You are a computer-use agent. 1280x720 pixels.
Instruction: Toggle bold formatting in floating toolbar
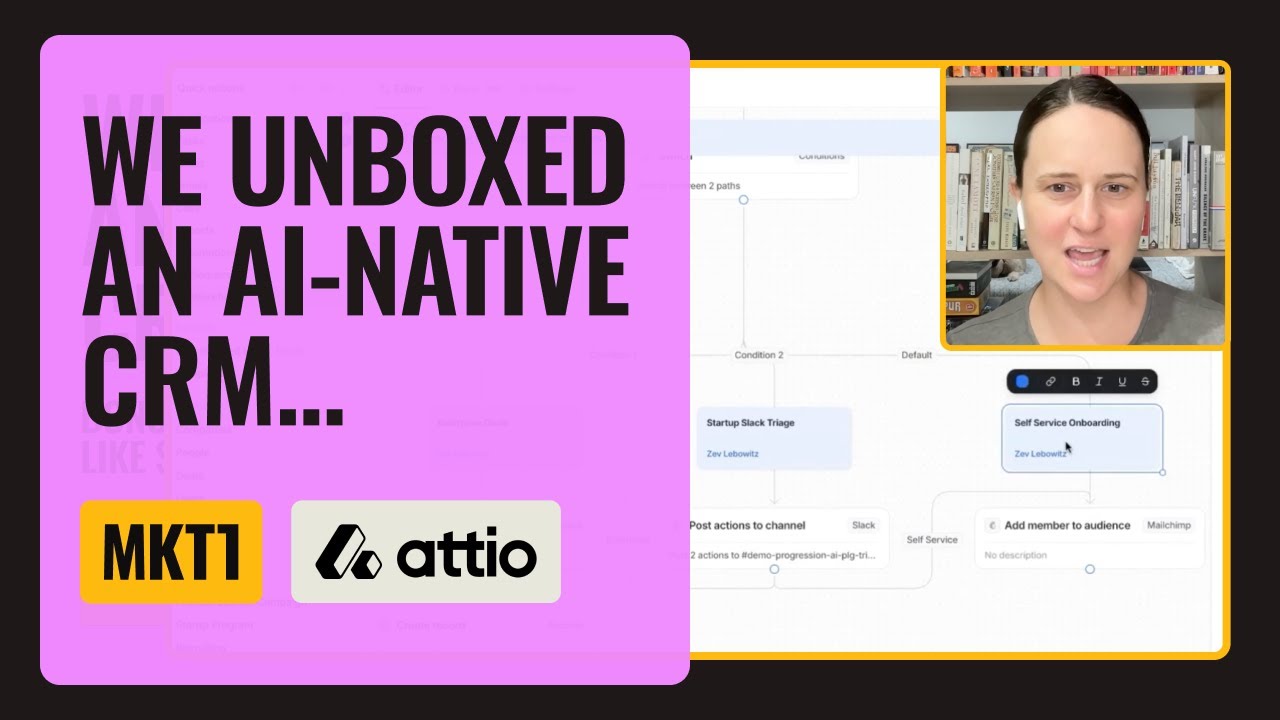click(1076, 381)
